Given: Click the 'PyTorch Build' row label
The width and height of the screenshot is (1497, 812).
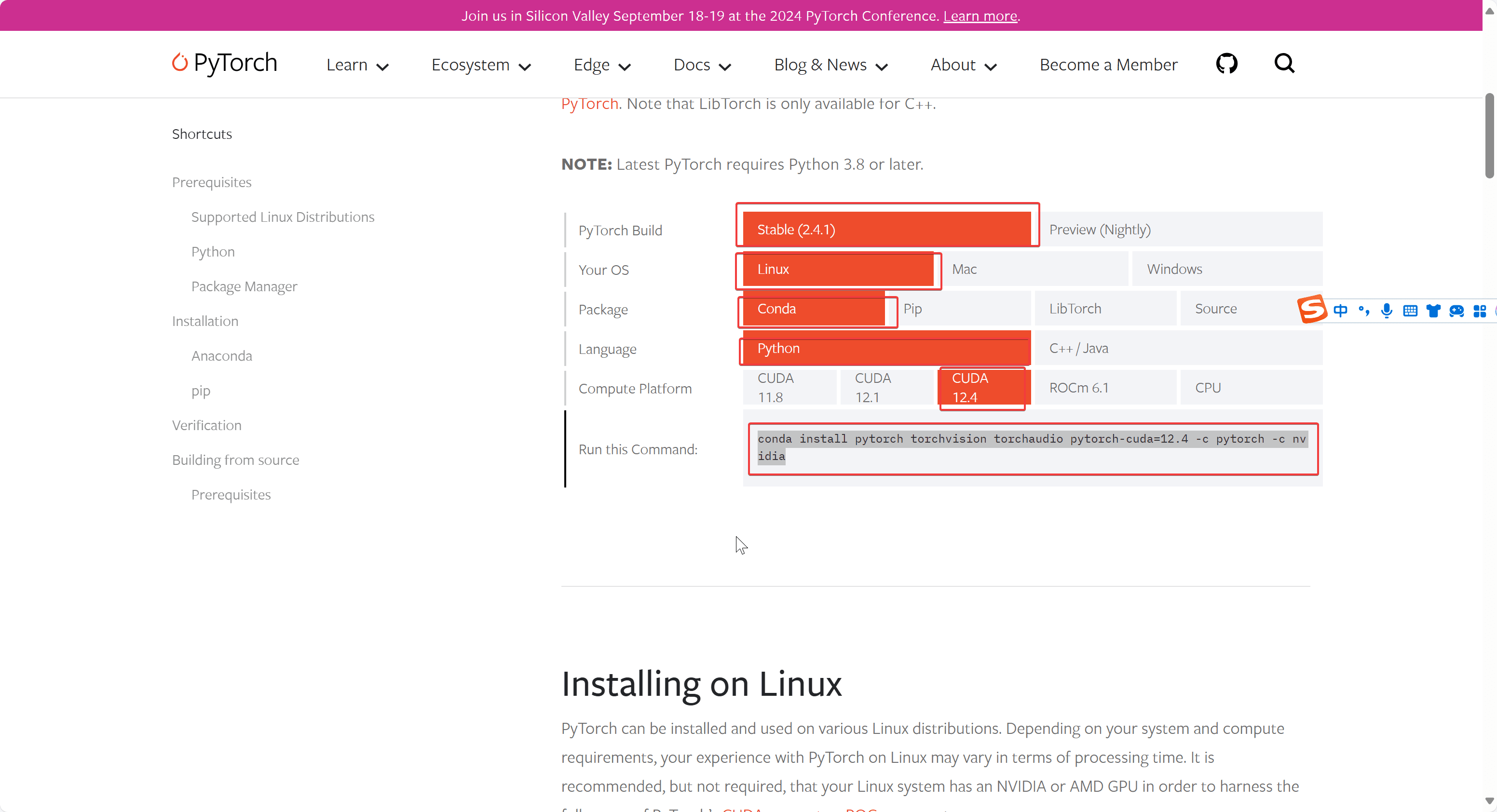Looking at the screenshot, I should click(620, 230).
